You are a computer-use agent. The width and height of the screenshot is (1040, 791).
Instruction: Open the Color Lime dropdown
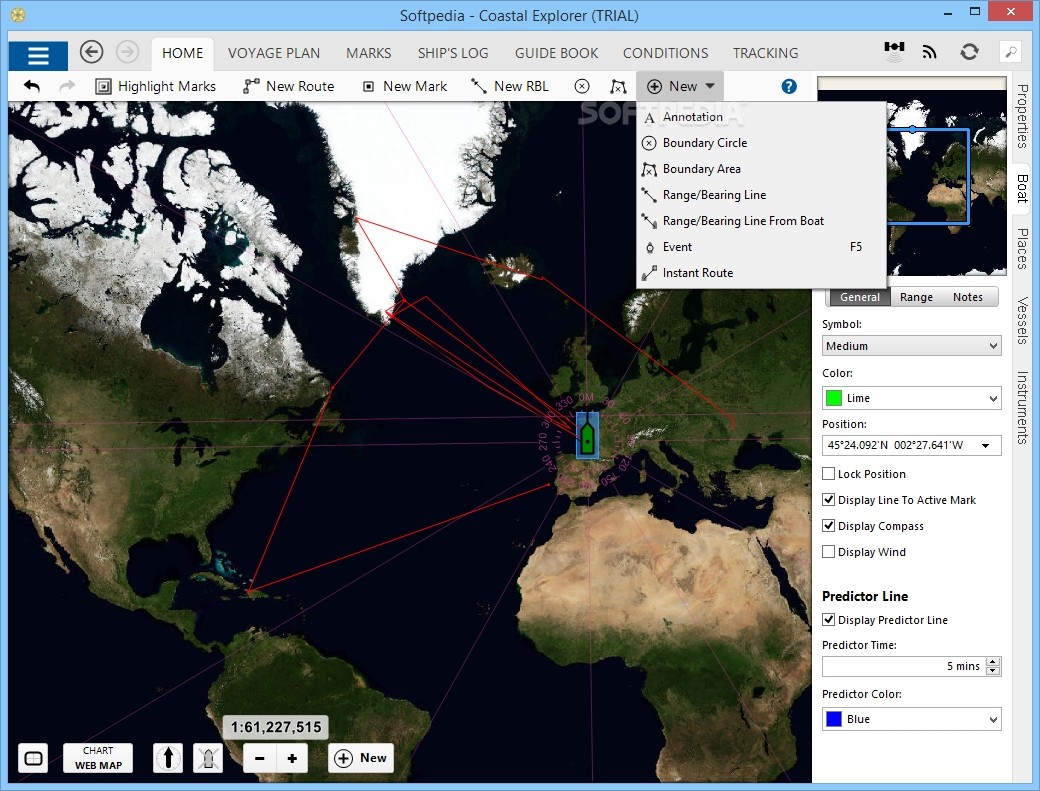pos(911,398)
